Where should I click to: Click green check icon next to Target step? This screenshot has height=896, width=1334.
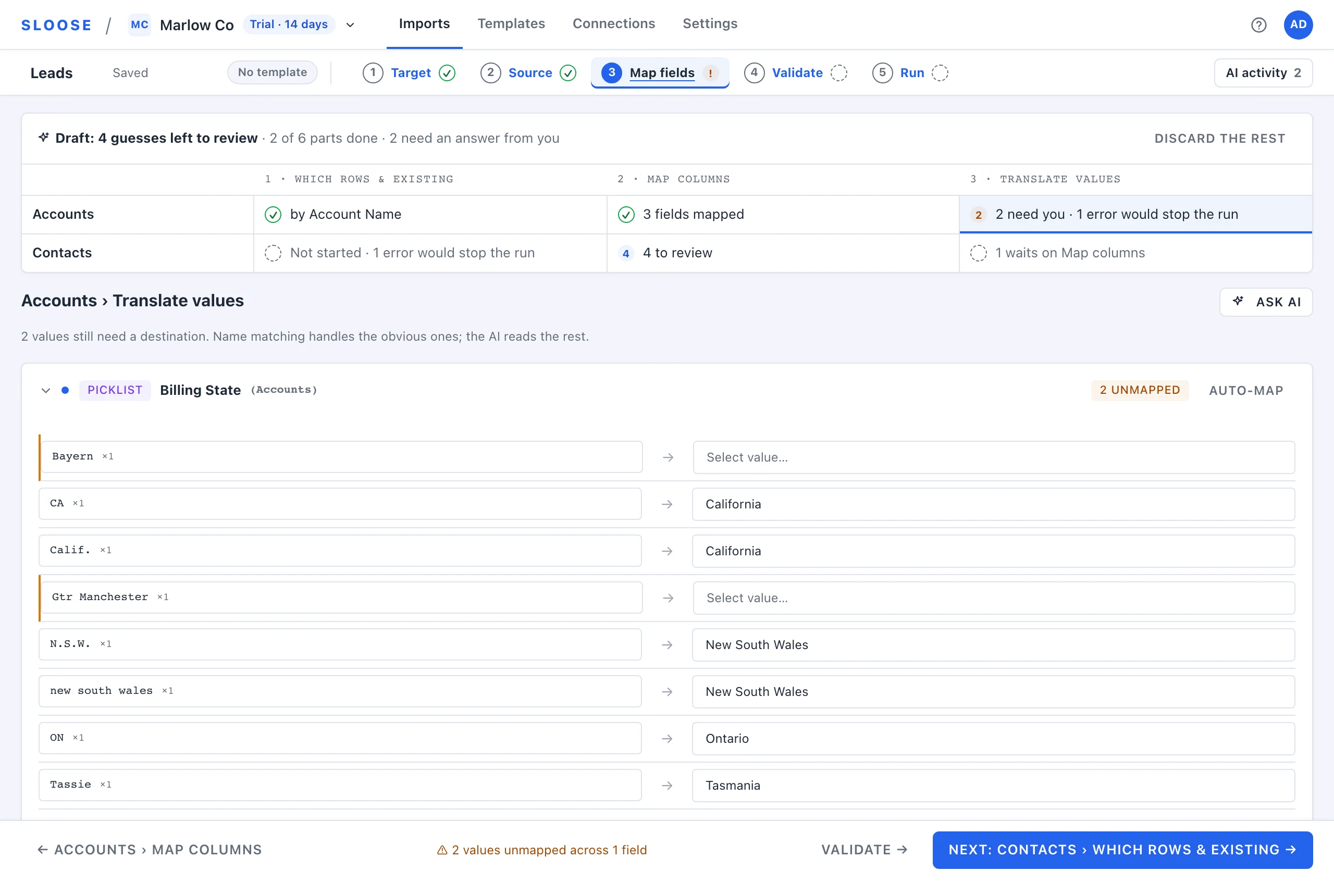(447, 73)
